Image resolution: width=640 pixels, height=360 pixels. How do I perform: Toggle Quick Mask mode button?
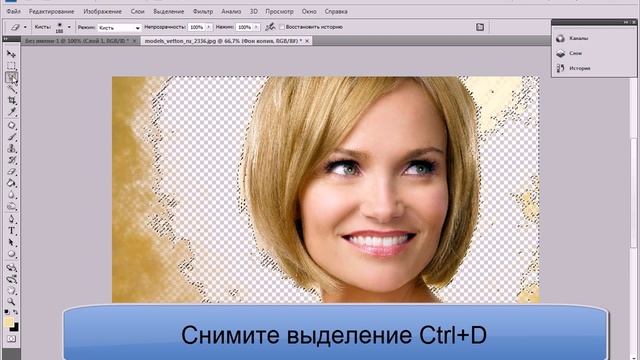pyautogui.click(x=11, y=339)
